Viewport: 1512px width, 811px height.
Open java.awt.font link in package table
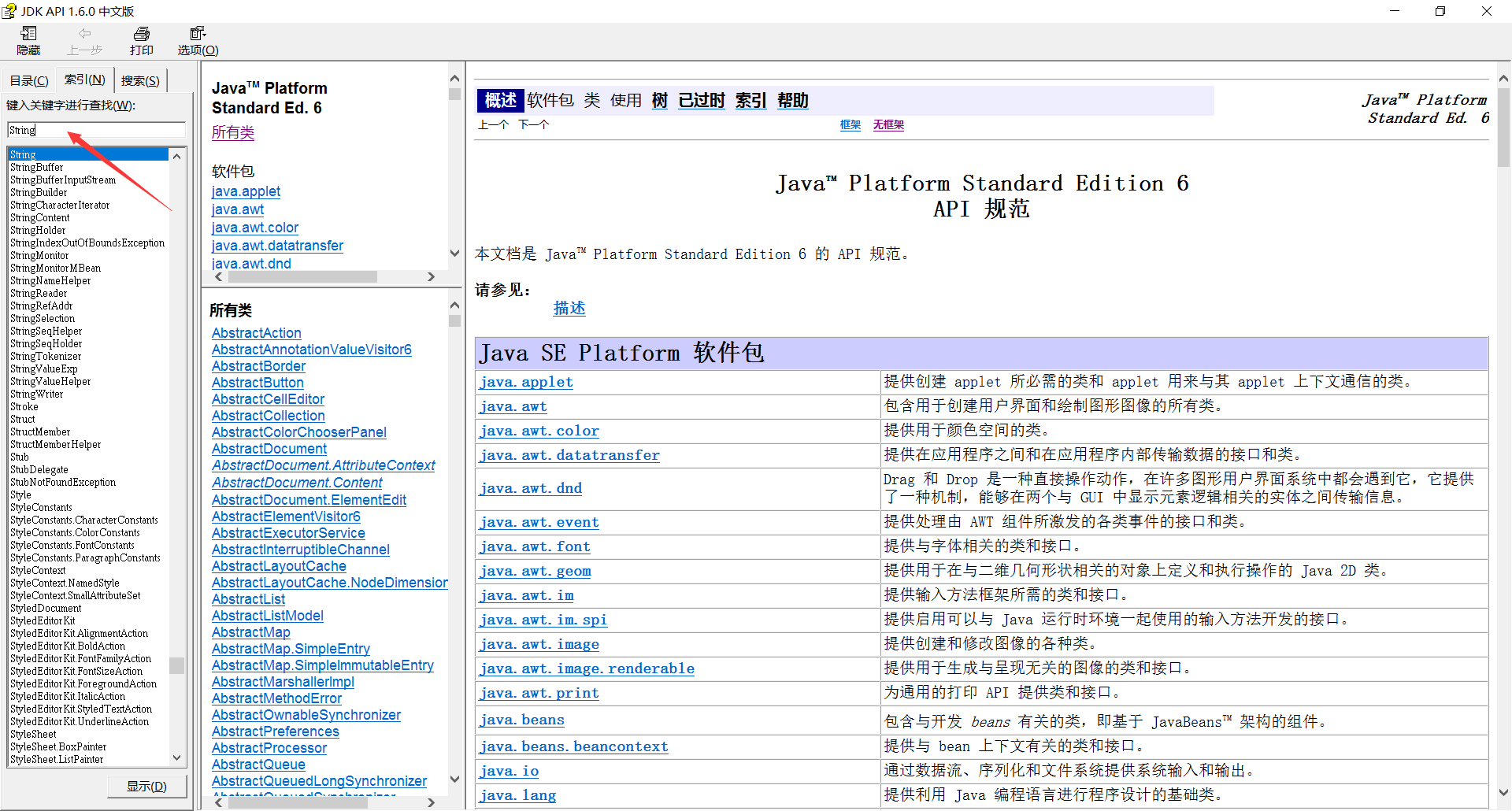(535, 546)
